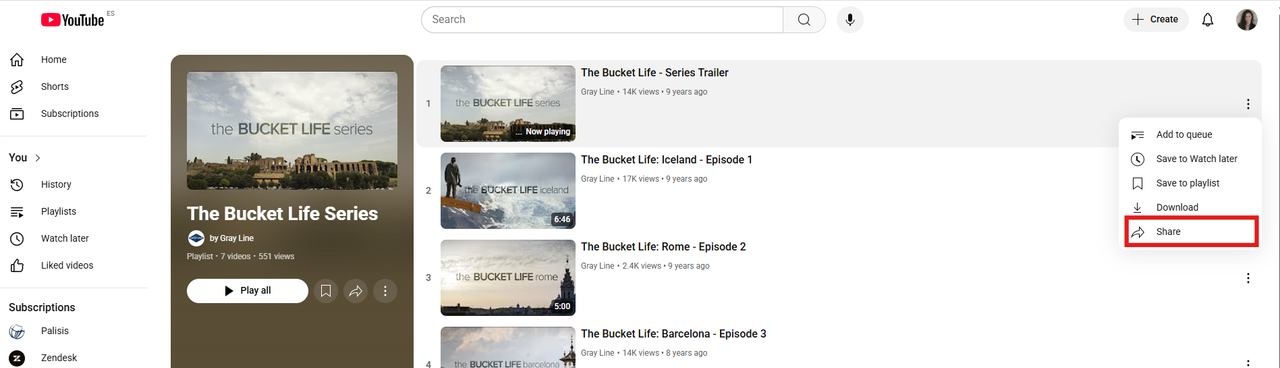The image size is (1280, 368).
Task: Open The Bucket Life - Series Trailer title
Action: [x=655, y=73]
